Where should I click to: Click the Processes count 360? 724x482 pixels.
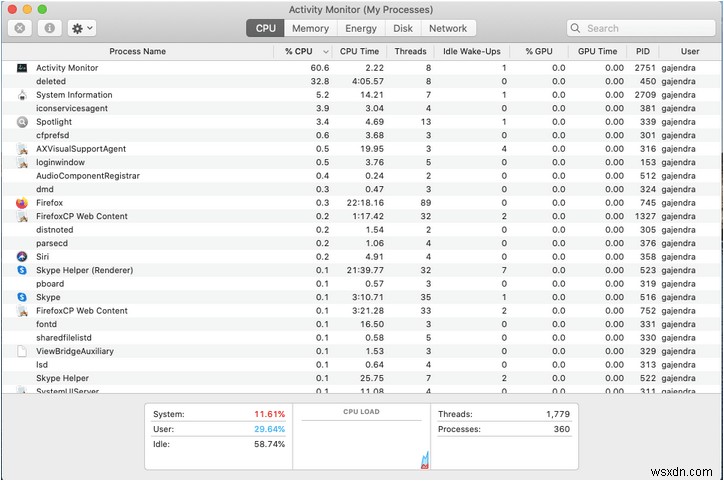(x=561, y=429)
